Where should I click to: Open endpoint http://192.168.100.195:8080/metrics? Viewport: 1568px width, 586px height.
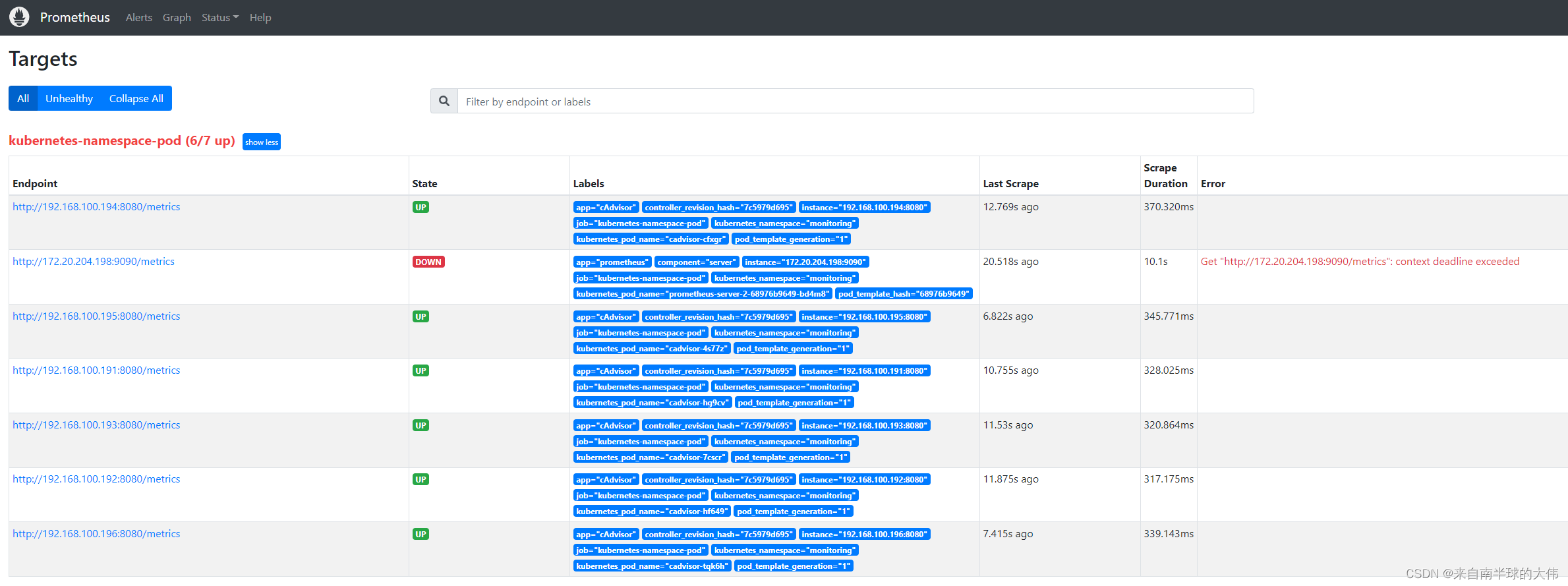[96, 316]
